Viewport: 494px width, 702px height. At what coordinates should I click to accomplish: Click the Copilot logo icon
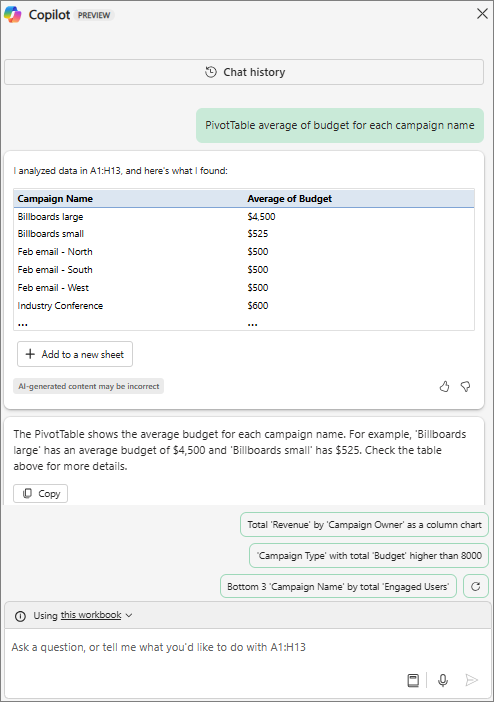tap(13, 15)
